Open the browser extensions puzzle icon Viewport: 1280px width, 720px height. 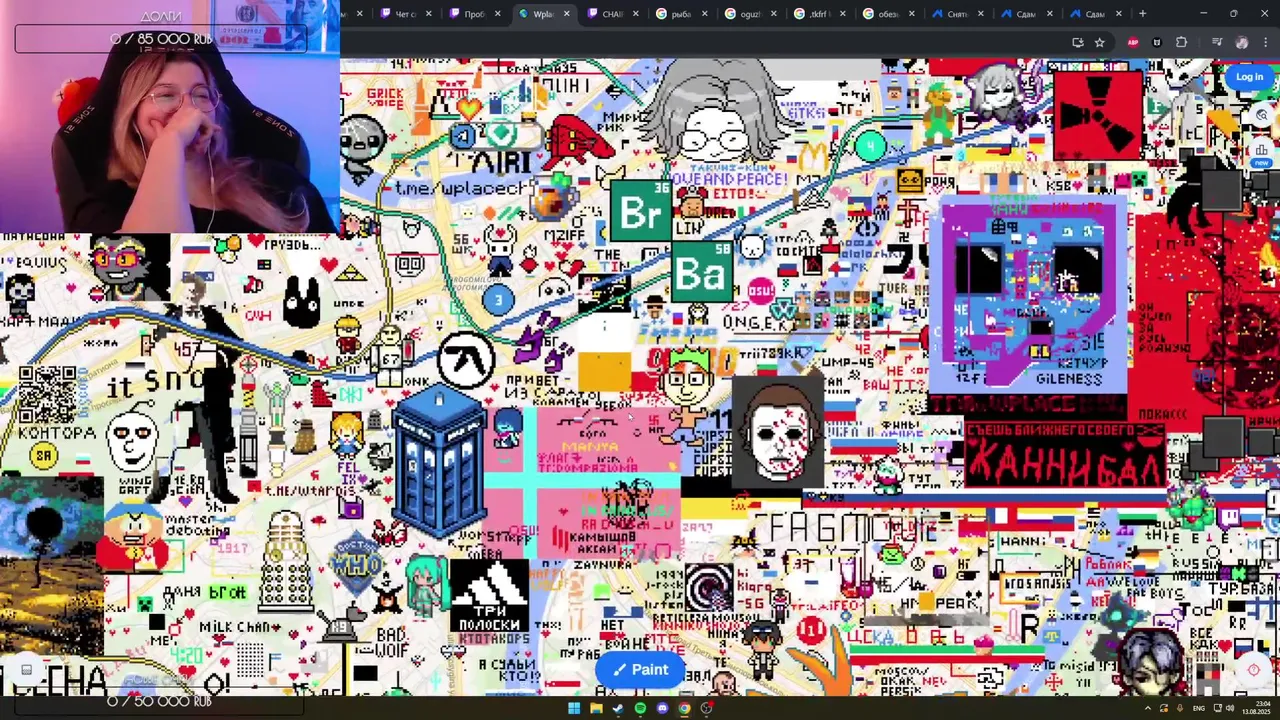(1182, 42)
